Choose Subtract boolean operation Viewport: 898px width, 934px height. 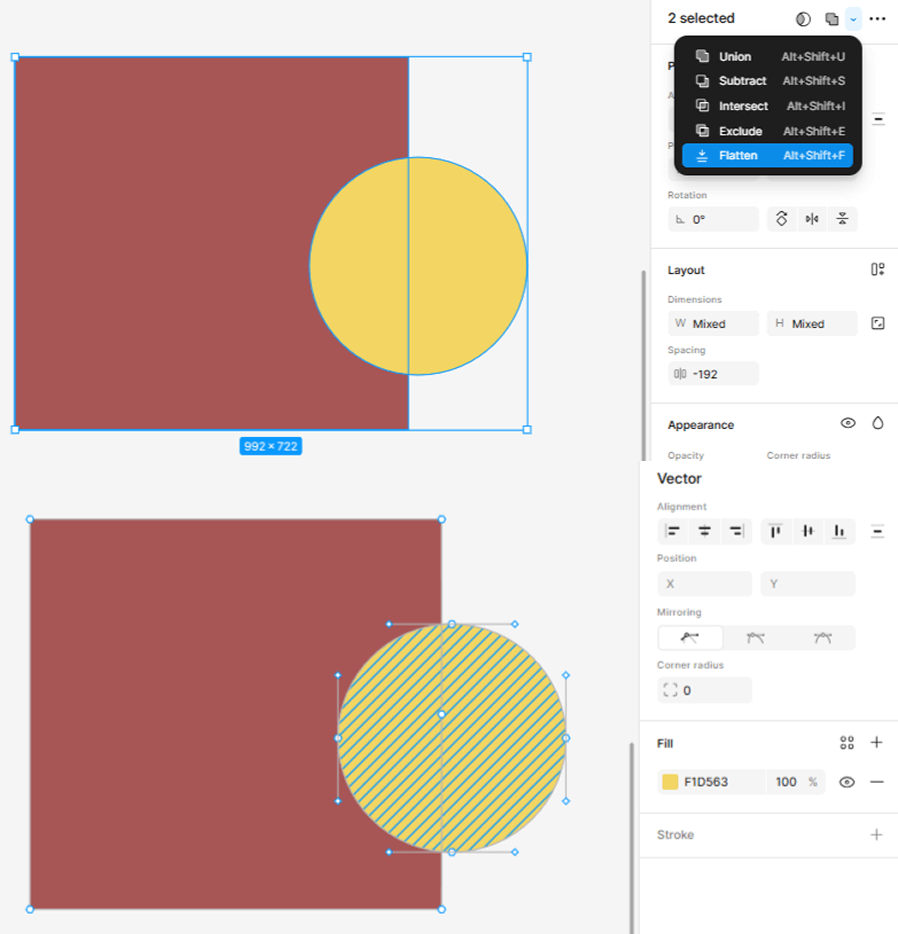coord(768,81)
